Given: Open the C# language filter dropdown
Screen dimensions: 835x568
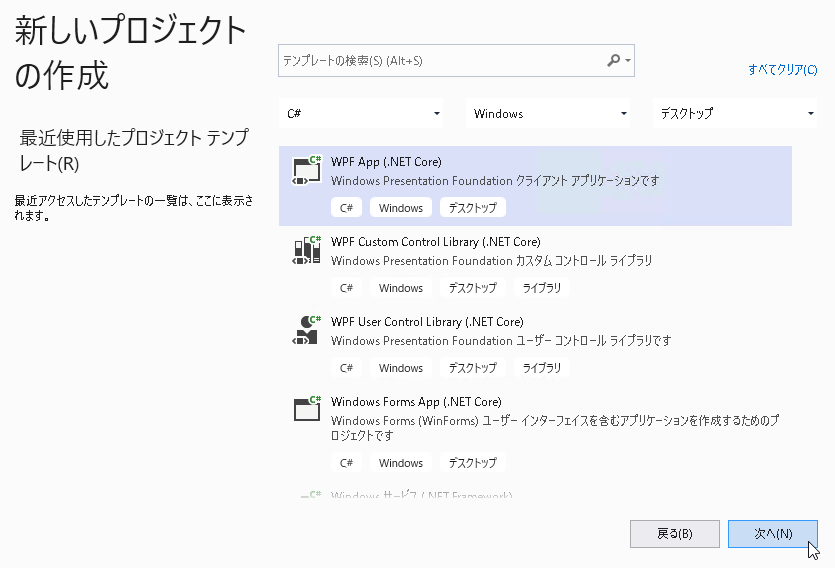Looking at the screenshot, I should click(x=361, y=113).
